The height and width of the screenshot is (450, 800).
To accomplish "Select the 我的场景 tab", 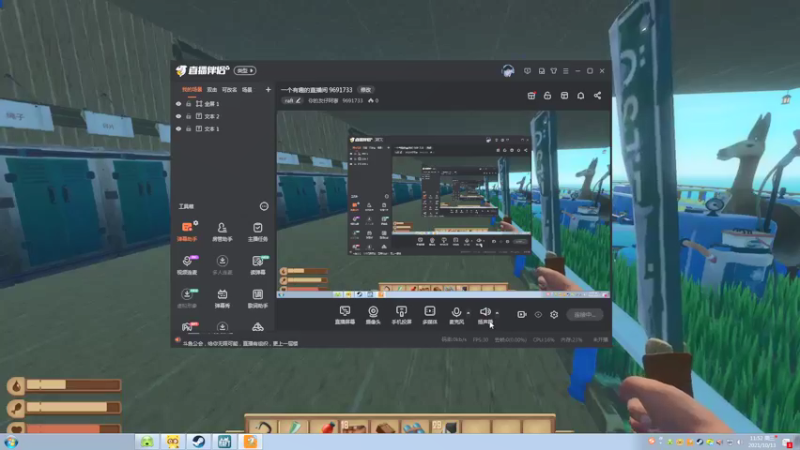I will tap(192, 90).
